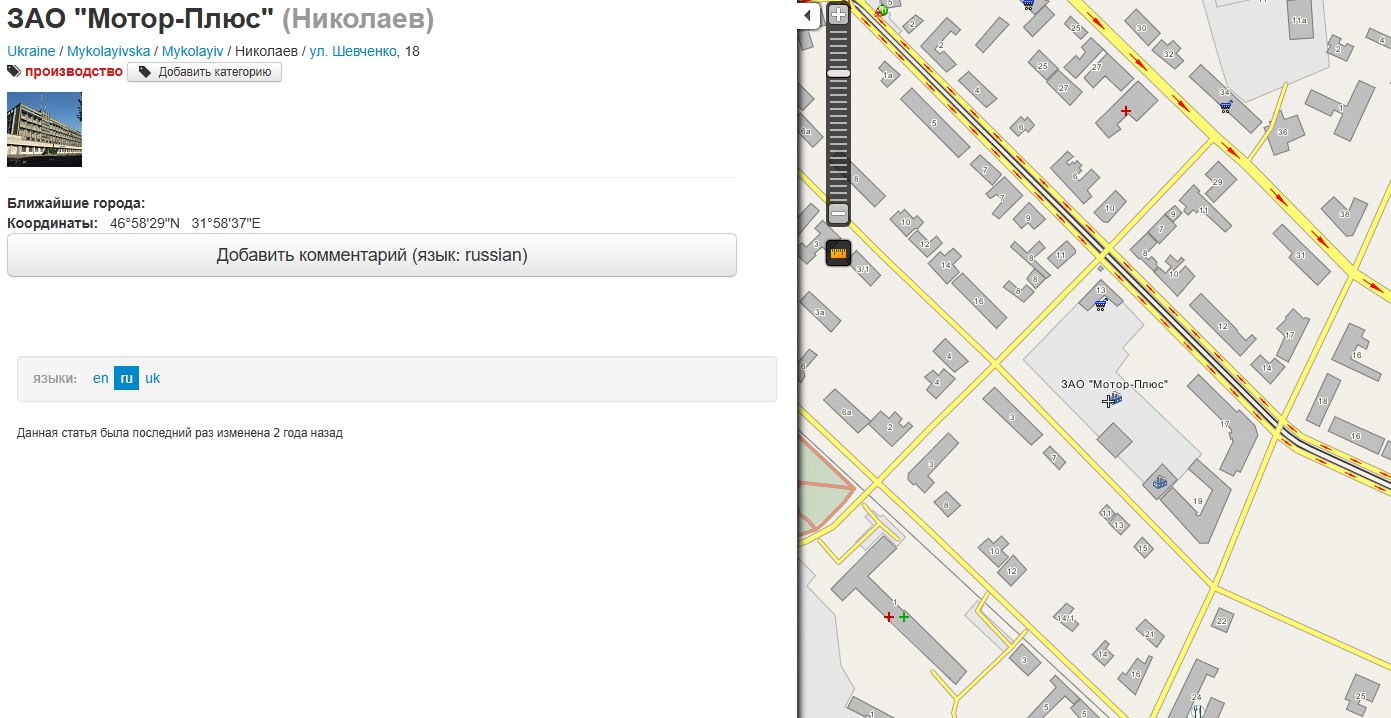Zoom out the map with the minus button
Viewport: 1391px width, 718px height.
[838, 213]
